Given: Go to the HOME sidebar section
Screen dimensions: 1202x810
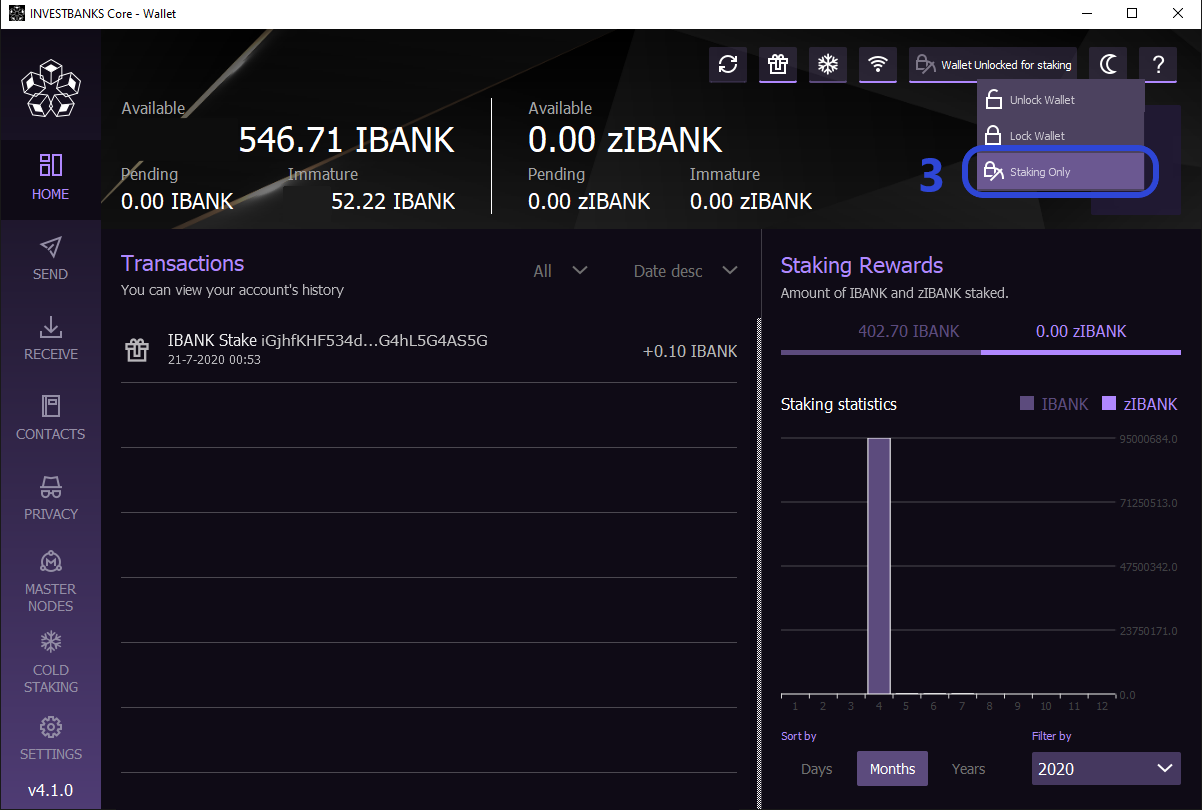Looking at the screenshot, I should 51,178.
